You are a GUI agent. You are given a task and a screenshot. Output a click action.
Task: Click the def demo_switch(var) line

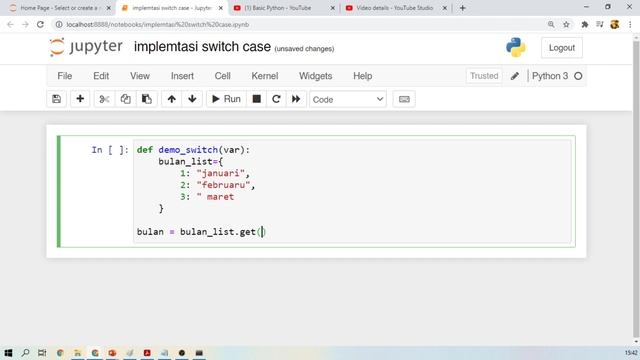coord(193,150)
